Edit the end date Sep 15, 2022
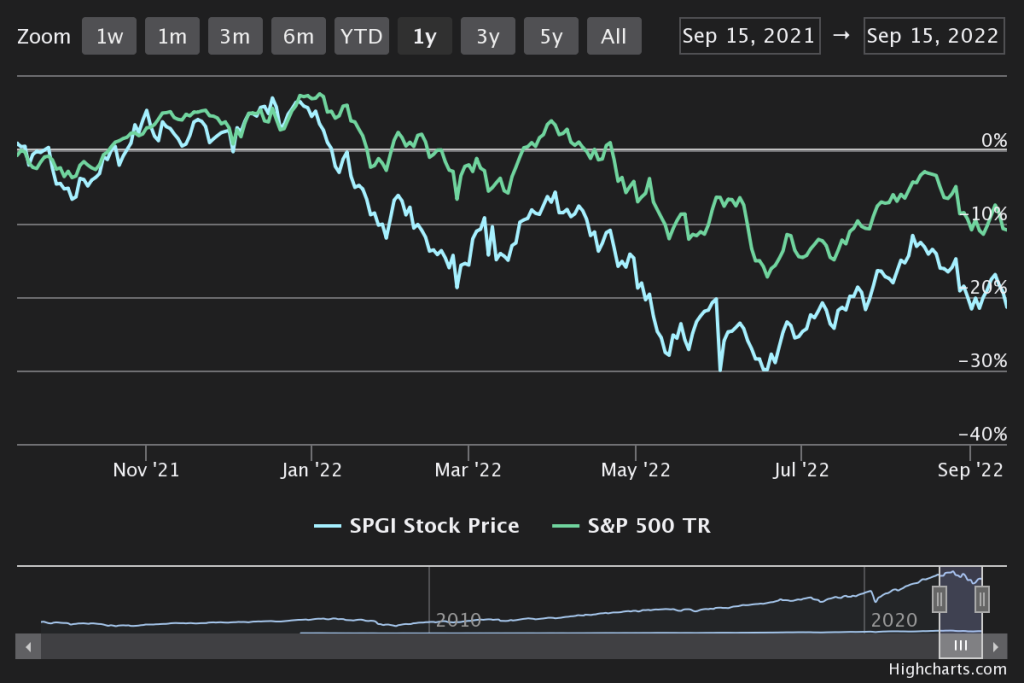 (x=933, y=37)
